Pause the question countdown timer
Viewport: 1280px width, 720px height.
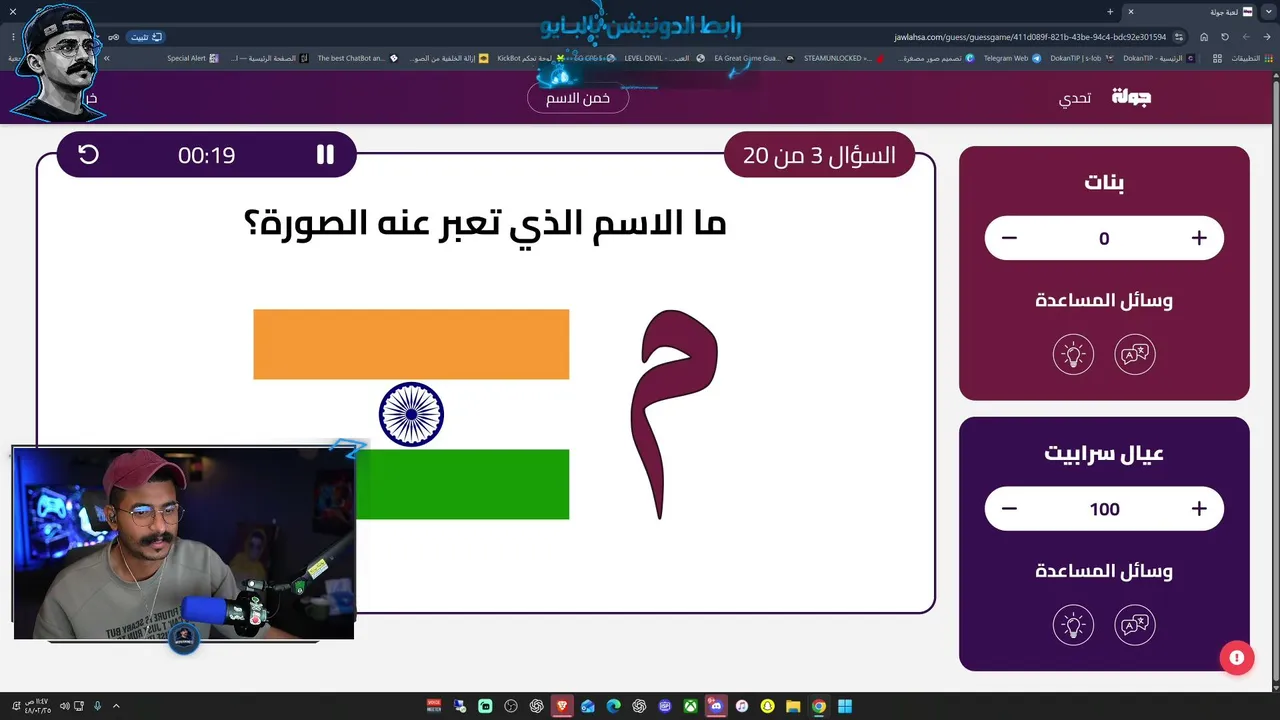[325, 155]
